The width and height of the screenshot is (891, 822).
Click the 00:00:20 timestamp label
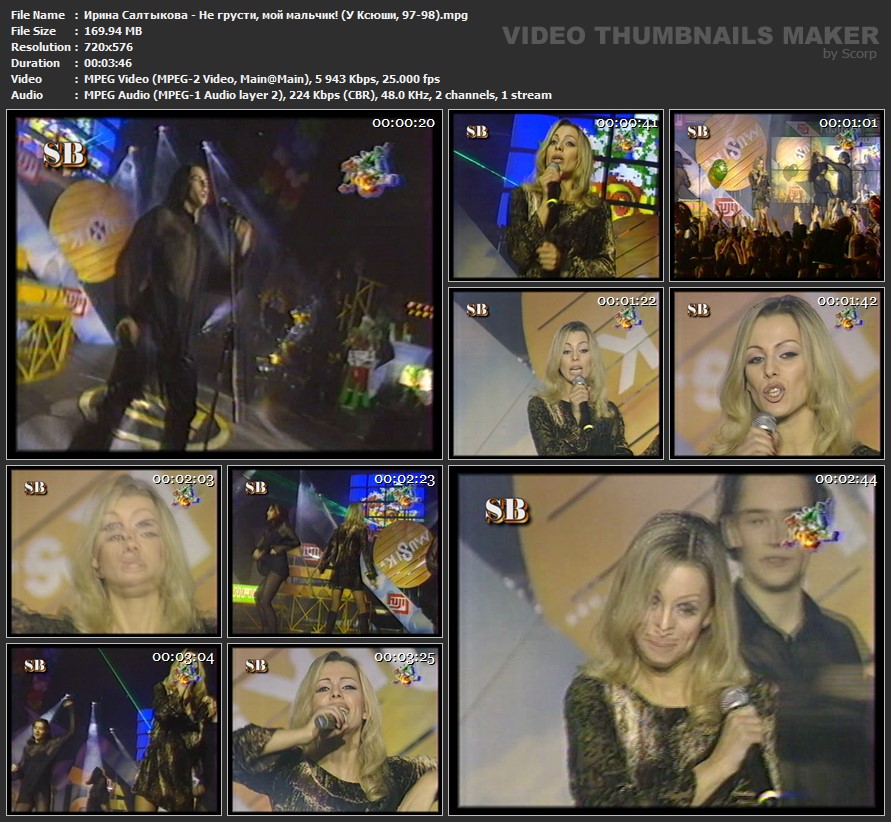[x=403, y=123]
